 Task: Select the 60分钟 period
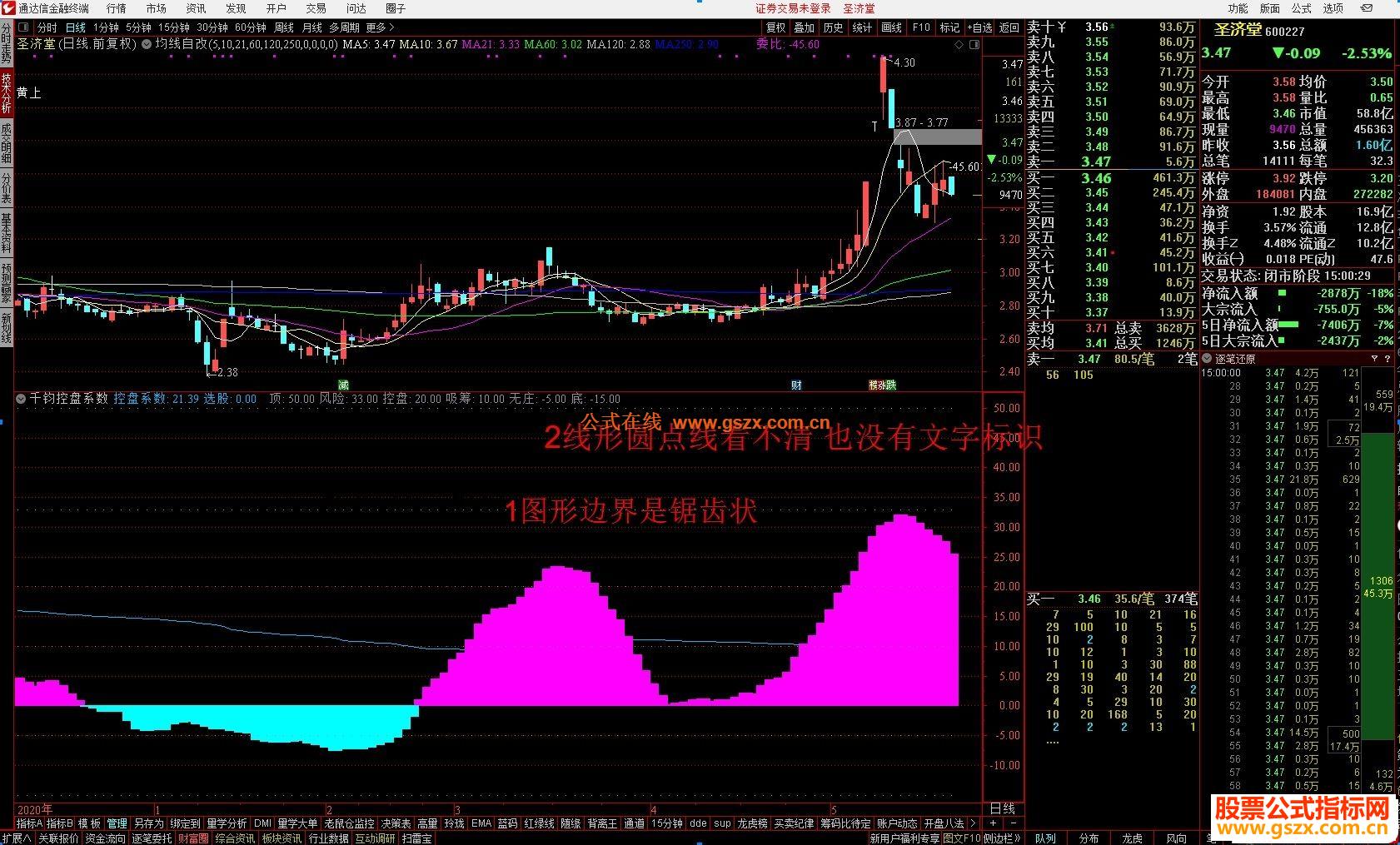click(x=251, y=27)
